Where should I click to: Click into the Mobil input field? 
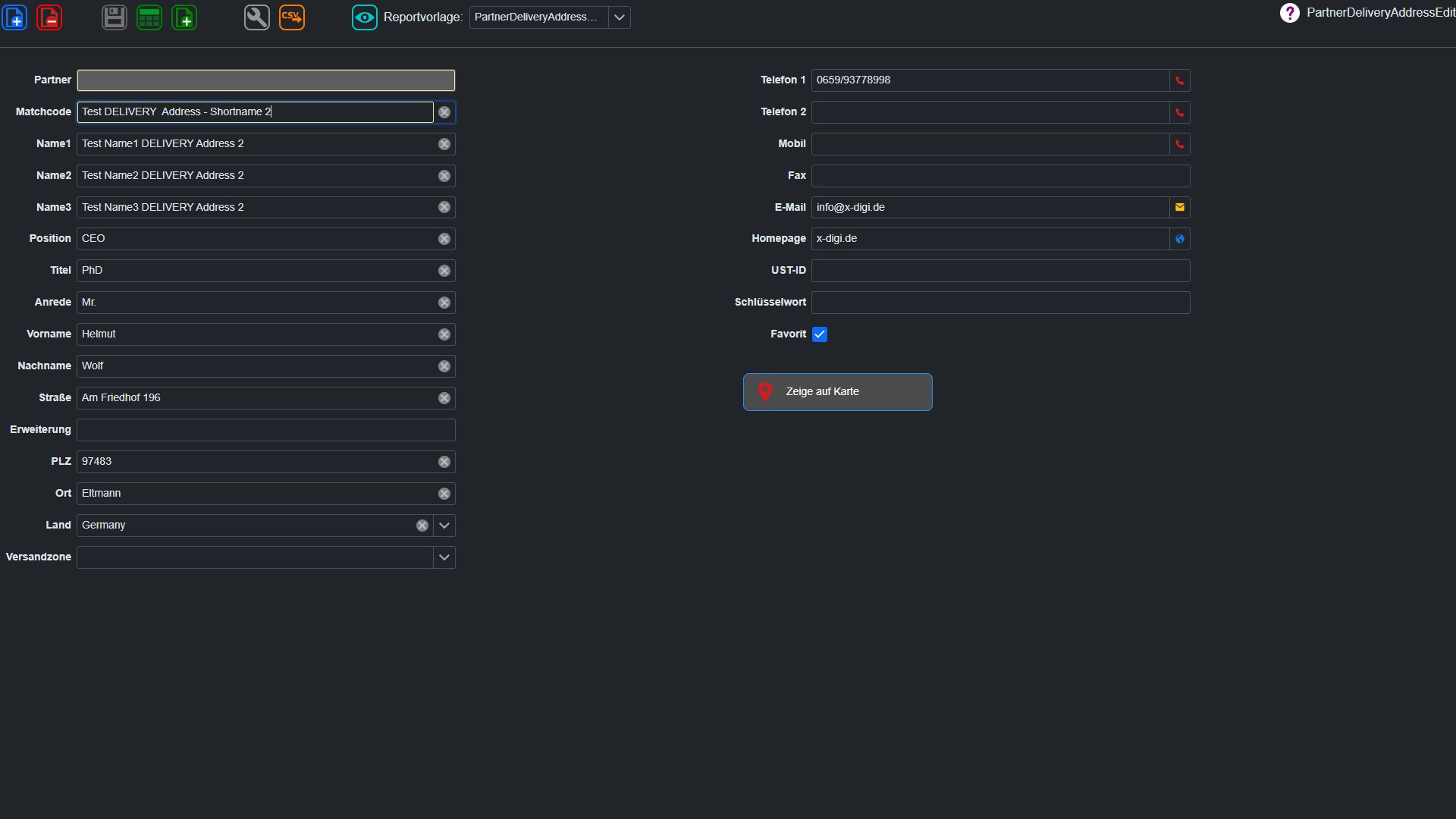(990, 144)
